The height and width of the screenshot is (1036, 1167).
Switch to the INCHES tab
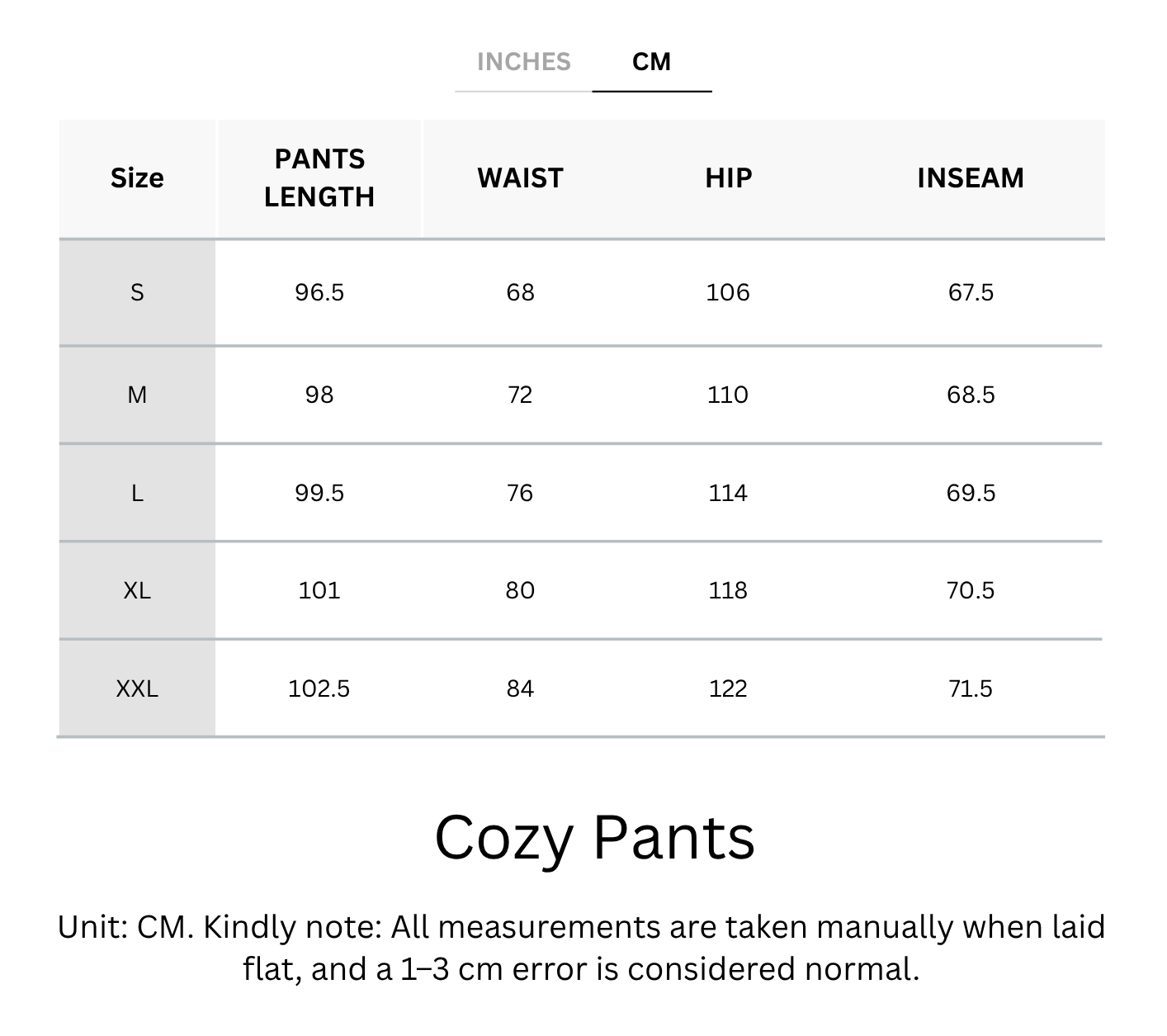(x=523, y=62)
